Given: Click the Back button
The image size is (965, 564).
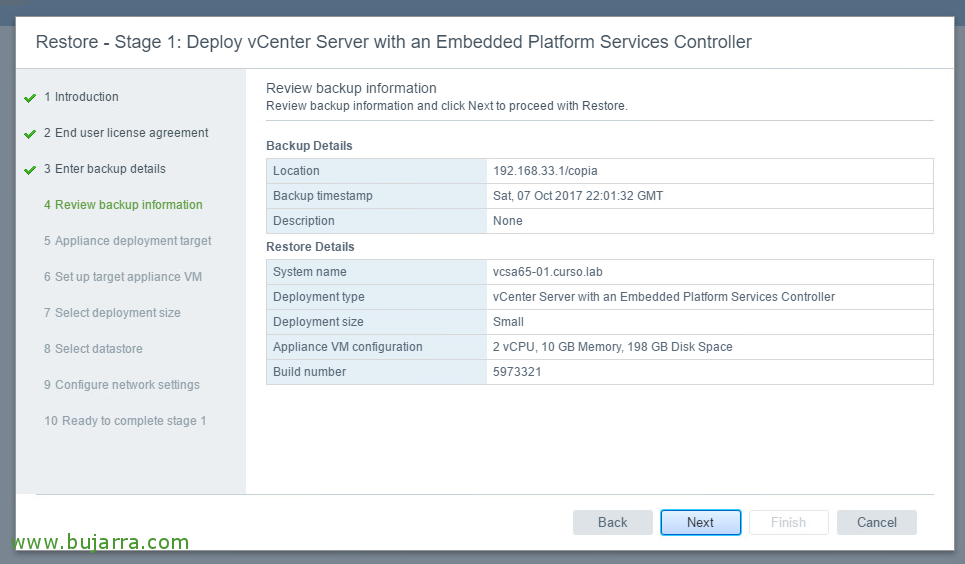Looking at the screenshot, I should coord(612,522).
